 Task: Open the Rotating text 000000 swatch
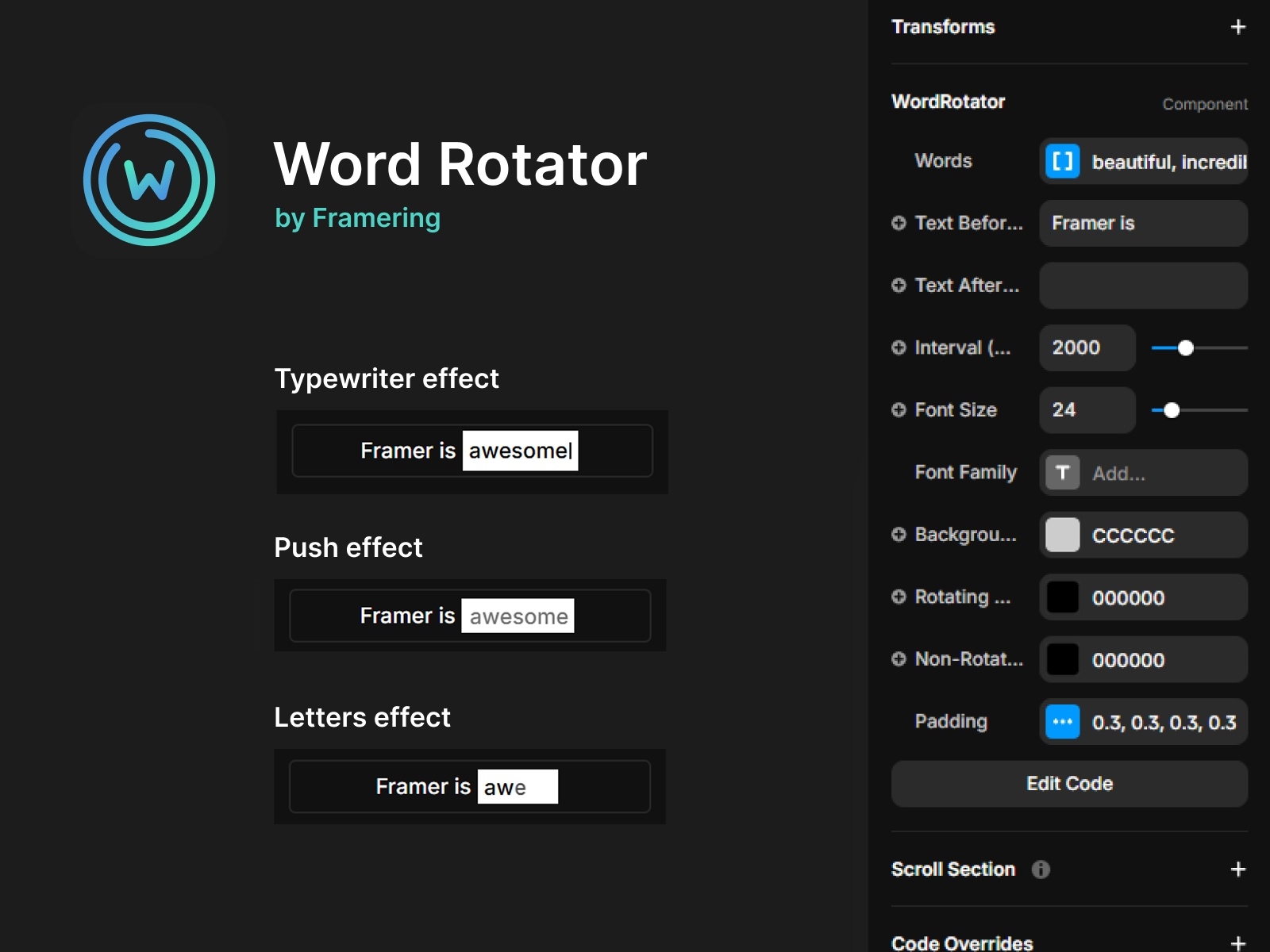1062,597
